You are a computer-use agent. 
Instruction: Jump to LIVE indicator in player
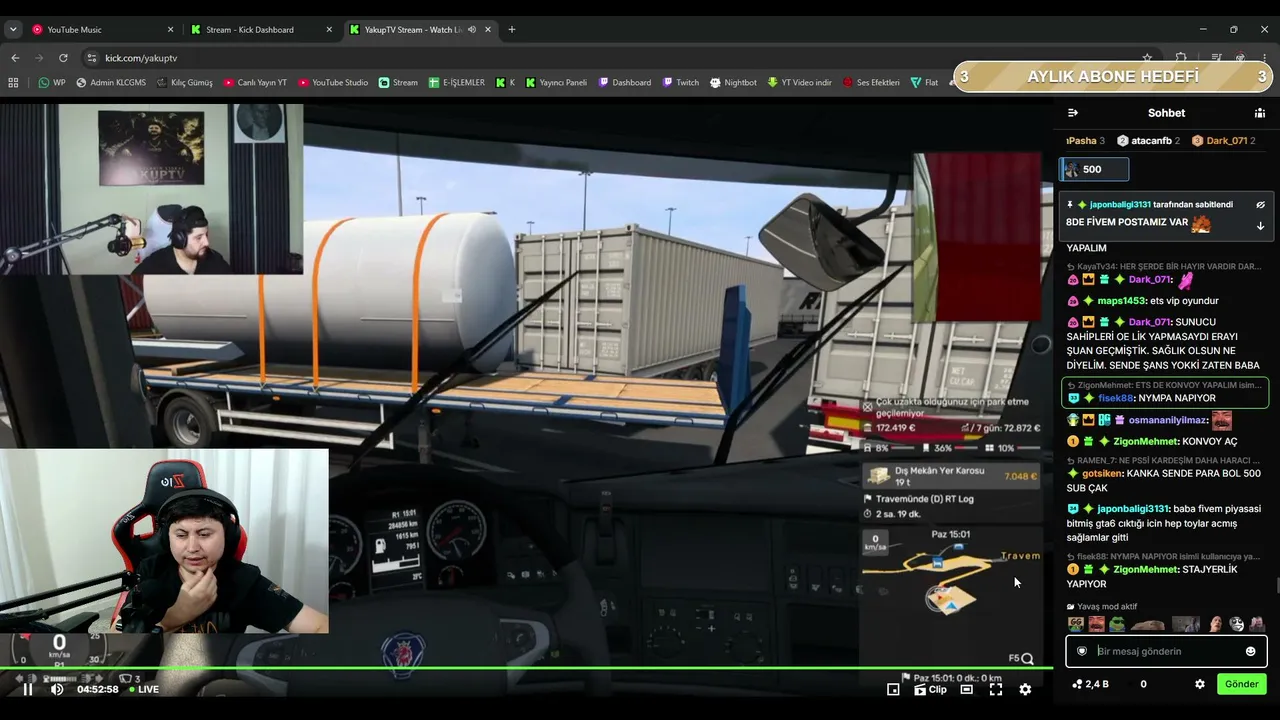[144, 689]
